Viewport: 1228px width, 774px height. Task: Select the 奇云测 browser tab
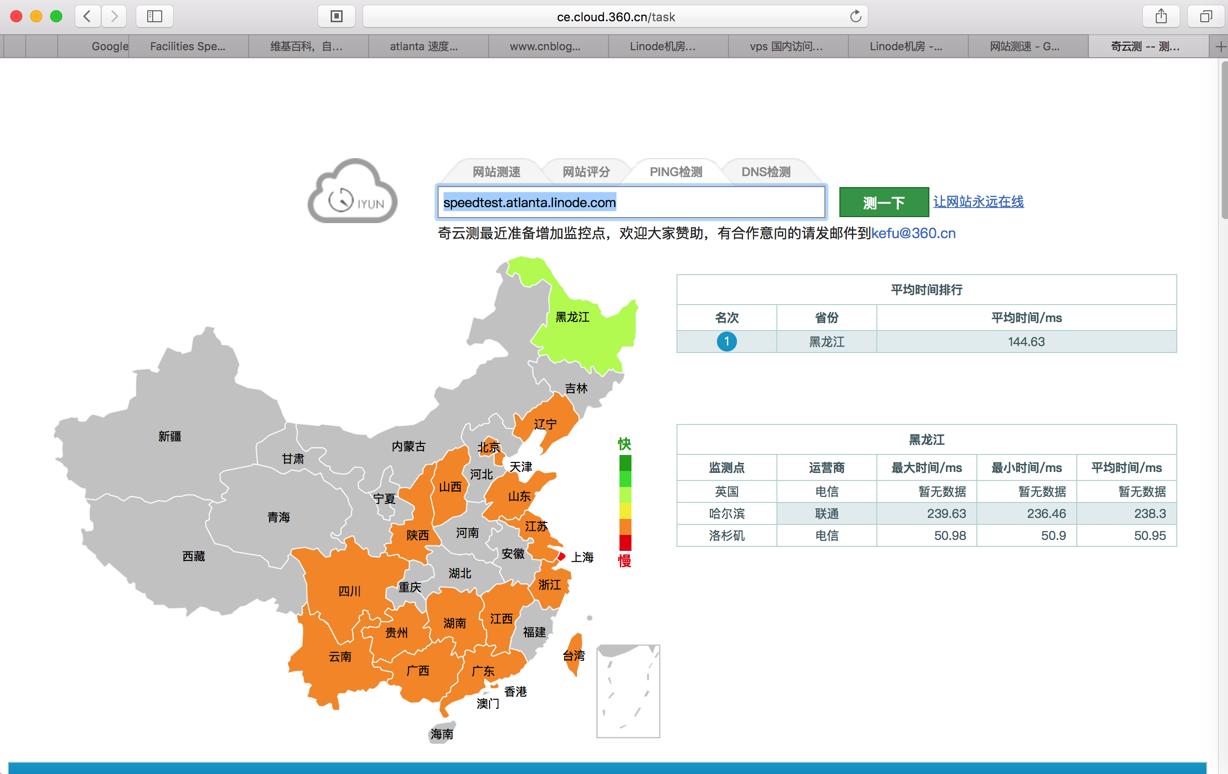coord(1147,46)
